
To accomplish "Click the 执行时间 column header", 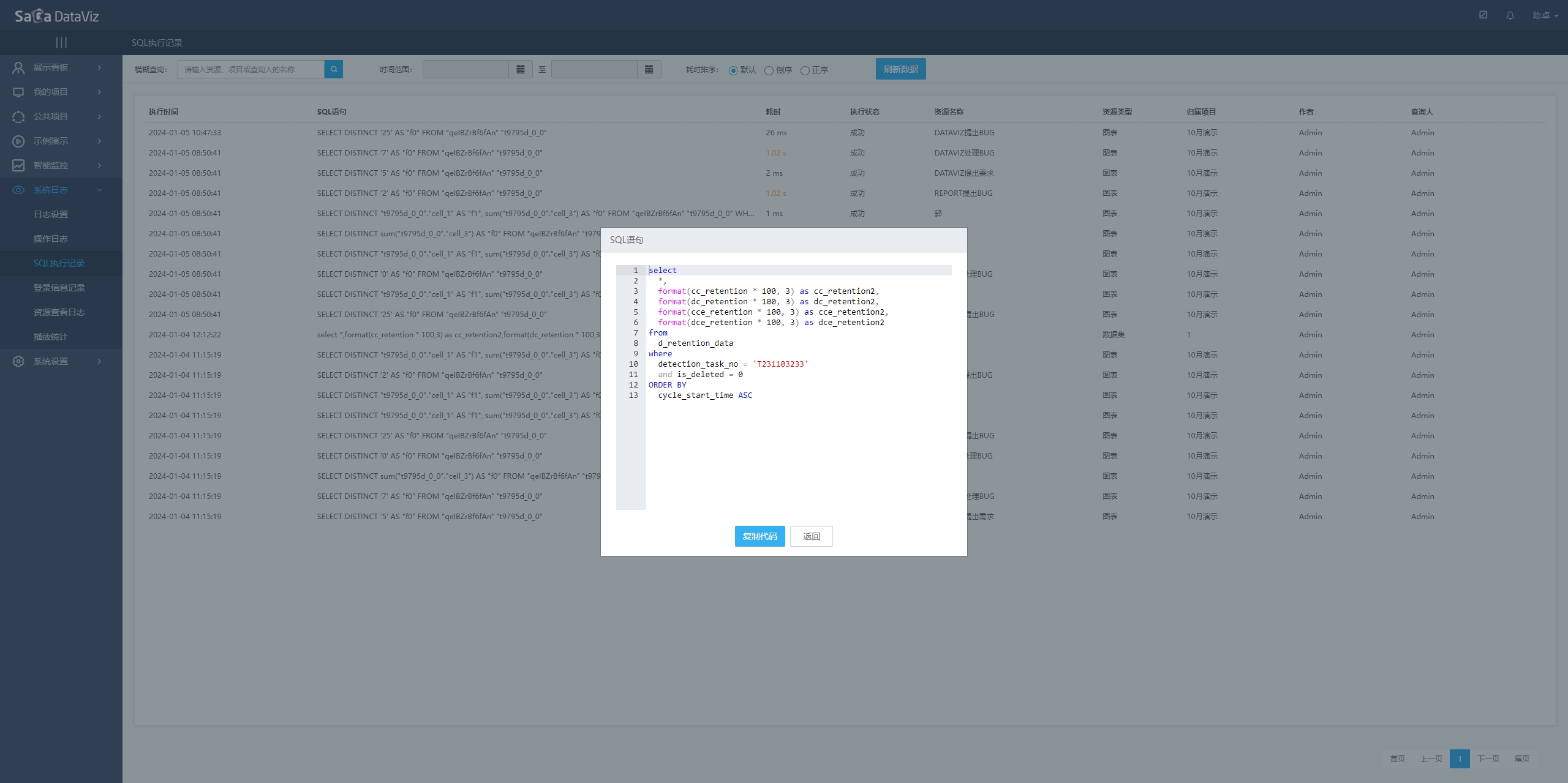I will click(164, 111).
